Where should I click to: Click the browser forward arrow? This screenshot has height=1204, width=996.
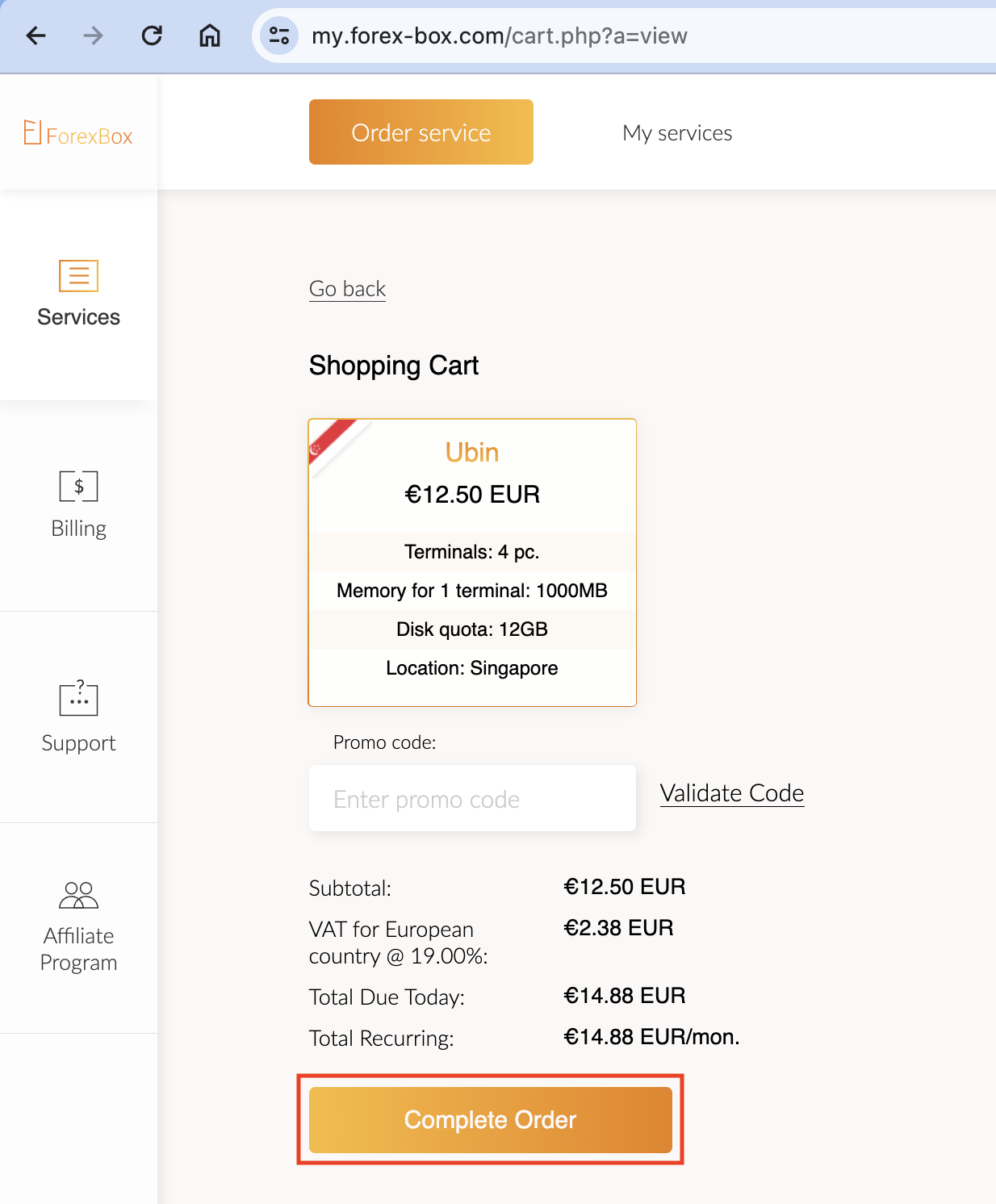point(94,36)
